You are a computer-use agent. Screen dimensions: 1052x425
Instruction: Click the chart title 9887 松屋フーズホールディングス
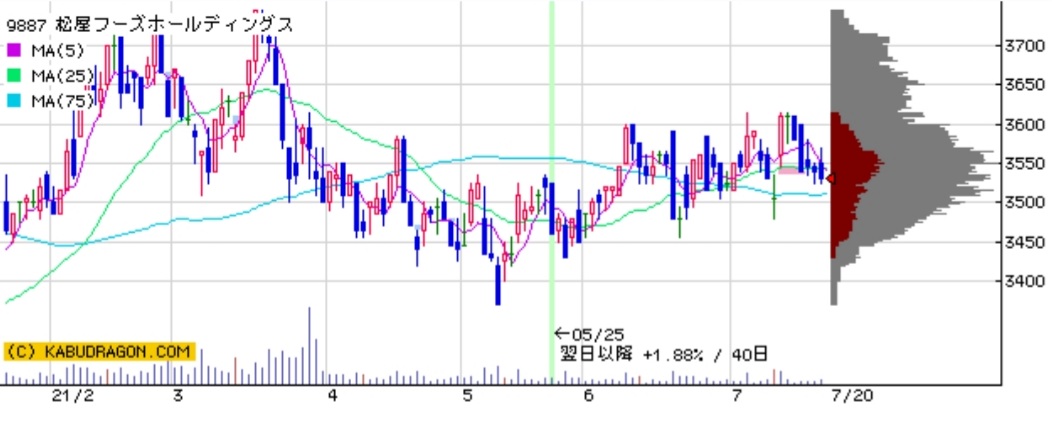pyautogui.click(x=150, y=25)
